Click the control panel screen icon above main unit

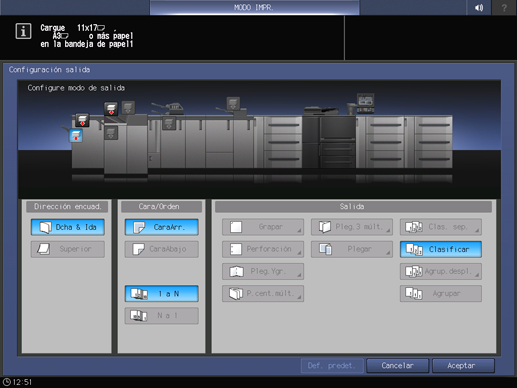click(365, 103)
